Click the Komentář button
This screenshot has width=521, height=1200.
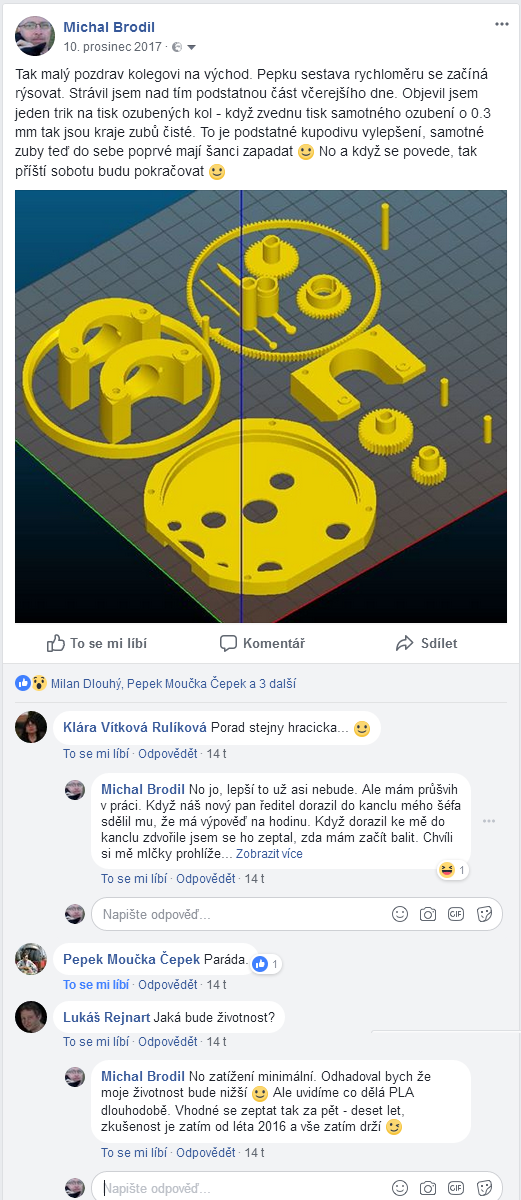pos(263,643)
